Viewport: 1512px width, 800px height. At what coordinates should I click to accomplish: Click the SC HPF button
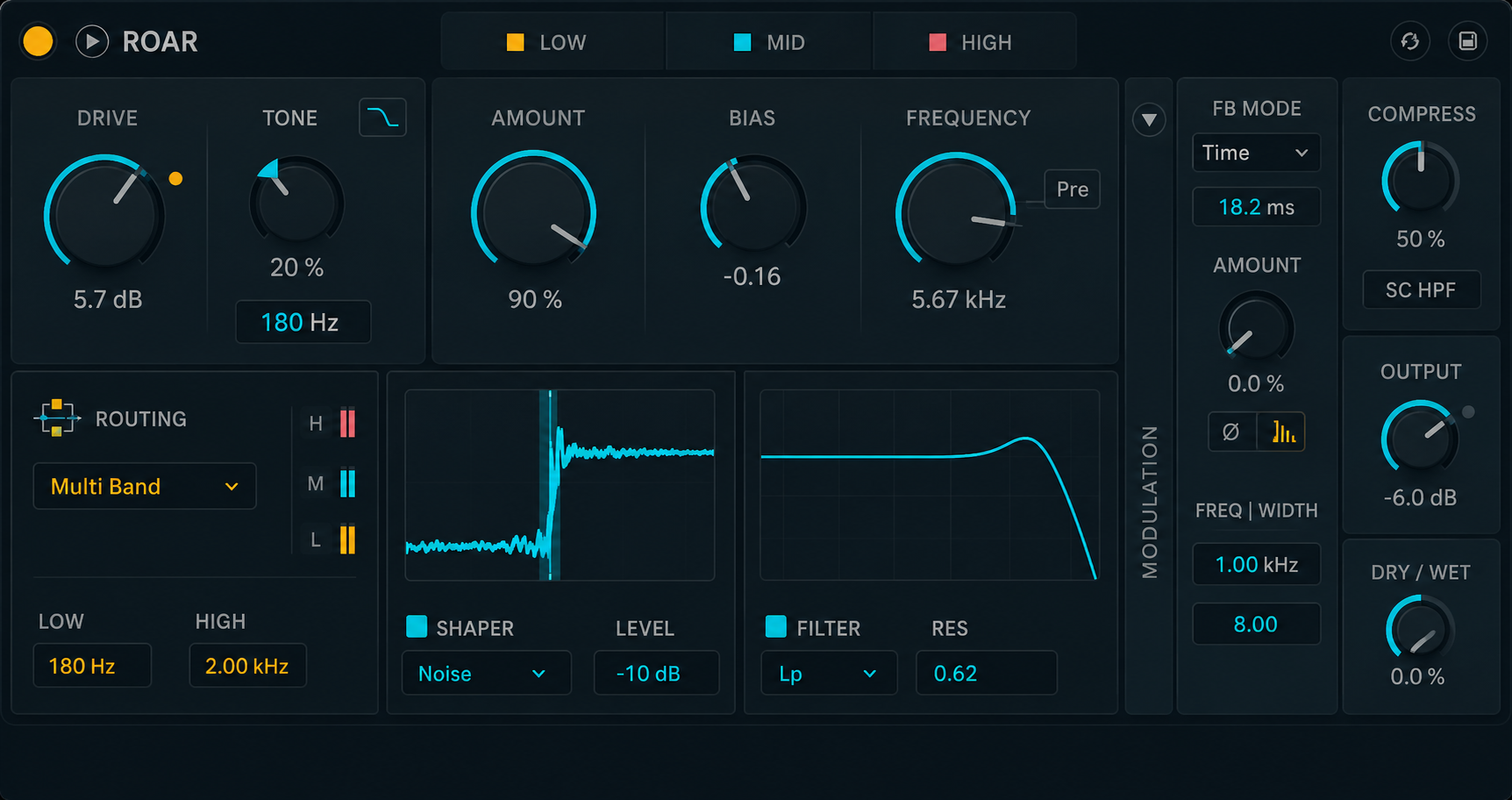tap(1421, 289)
